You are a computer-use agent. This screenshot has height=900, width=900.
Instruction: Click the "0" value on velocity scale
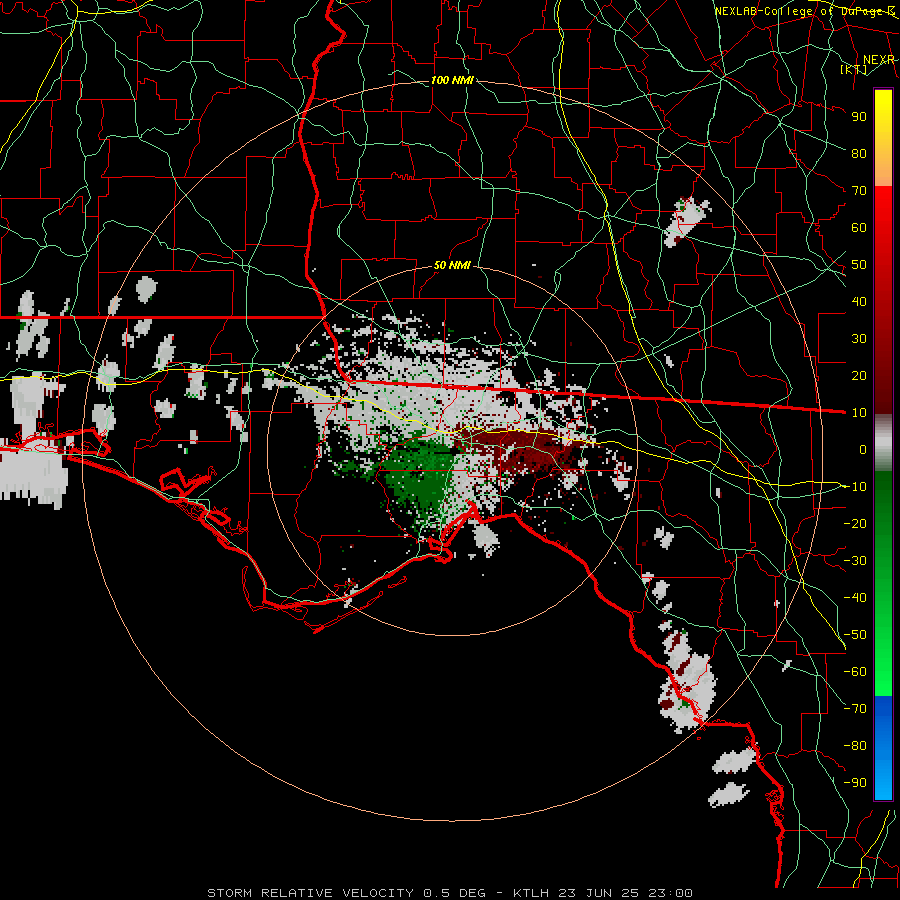[x=863, y=449]
